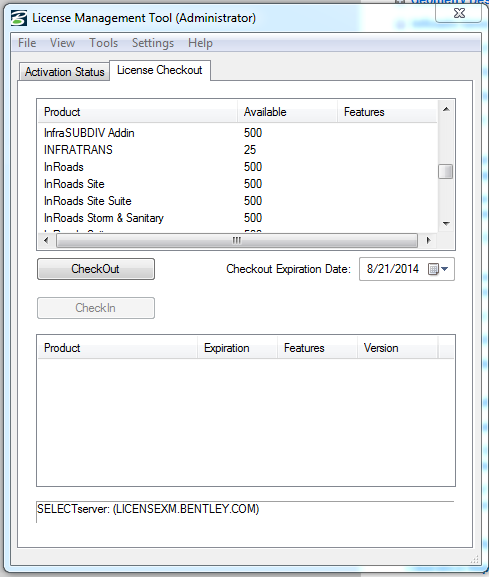Viewport: 489px width, 577px height.
Task: Select the INFRATRANS product row
Action: tap(238, 150)
